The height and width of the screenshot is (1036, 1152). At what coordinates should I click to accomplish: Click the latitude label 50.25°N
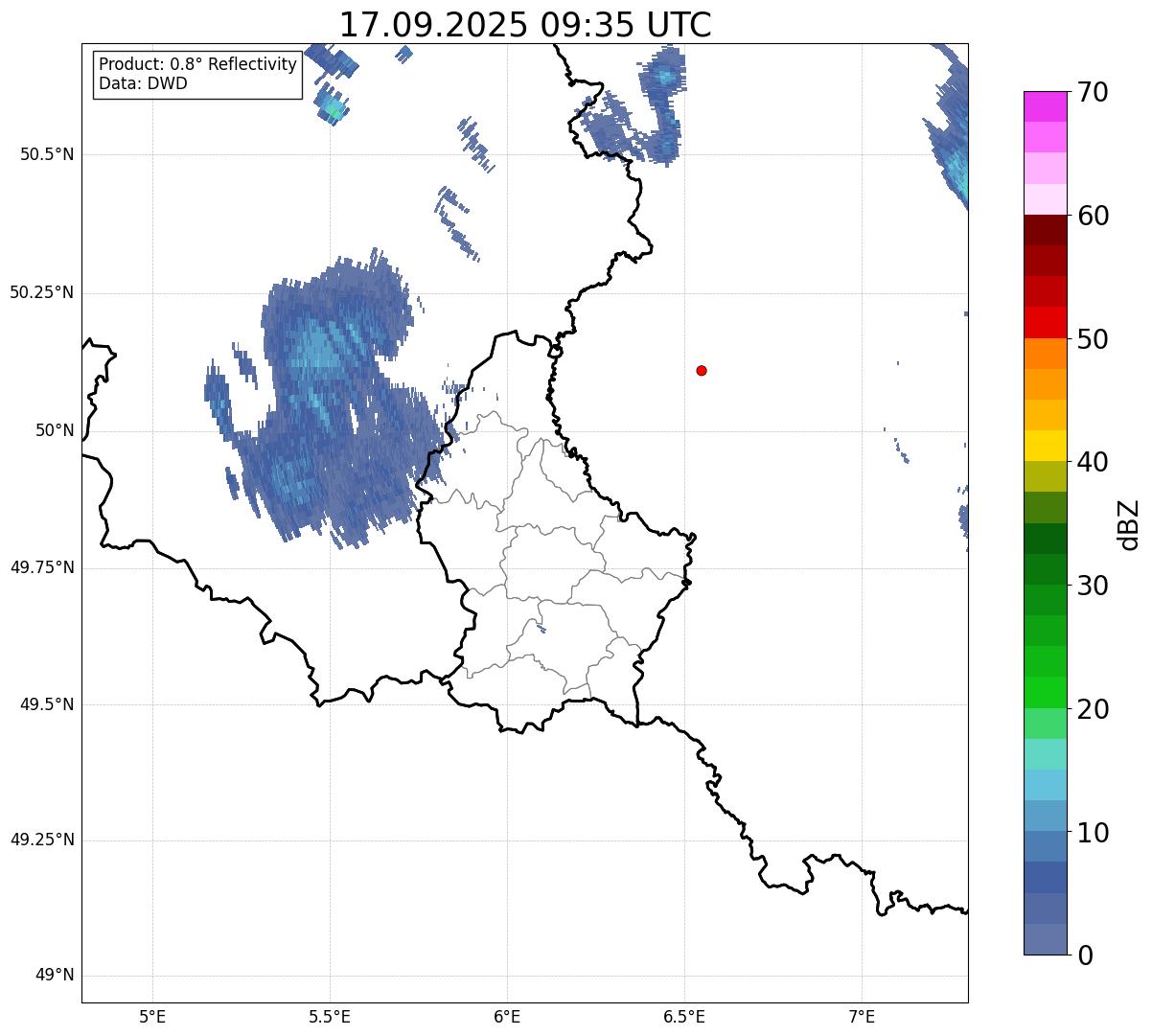click(x=42, y=292)
